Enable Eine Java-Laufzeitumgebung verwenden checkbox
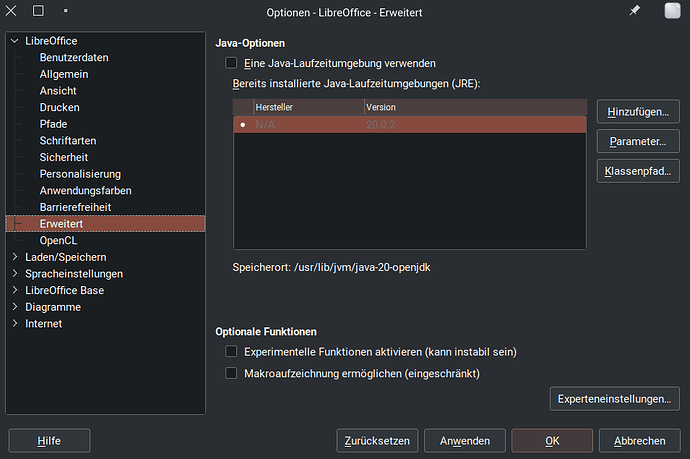 231,63
